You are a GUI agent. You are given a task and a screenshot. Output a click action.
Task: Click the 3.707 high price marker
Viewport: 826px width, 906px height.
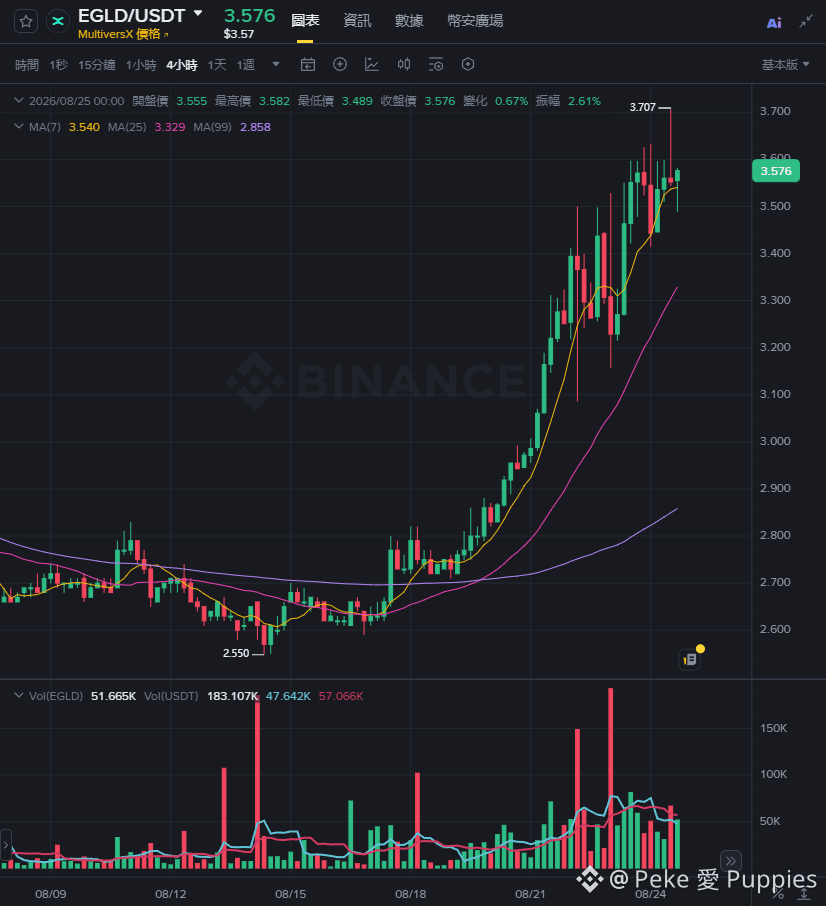(642, 107)
